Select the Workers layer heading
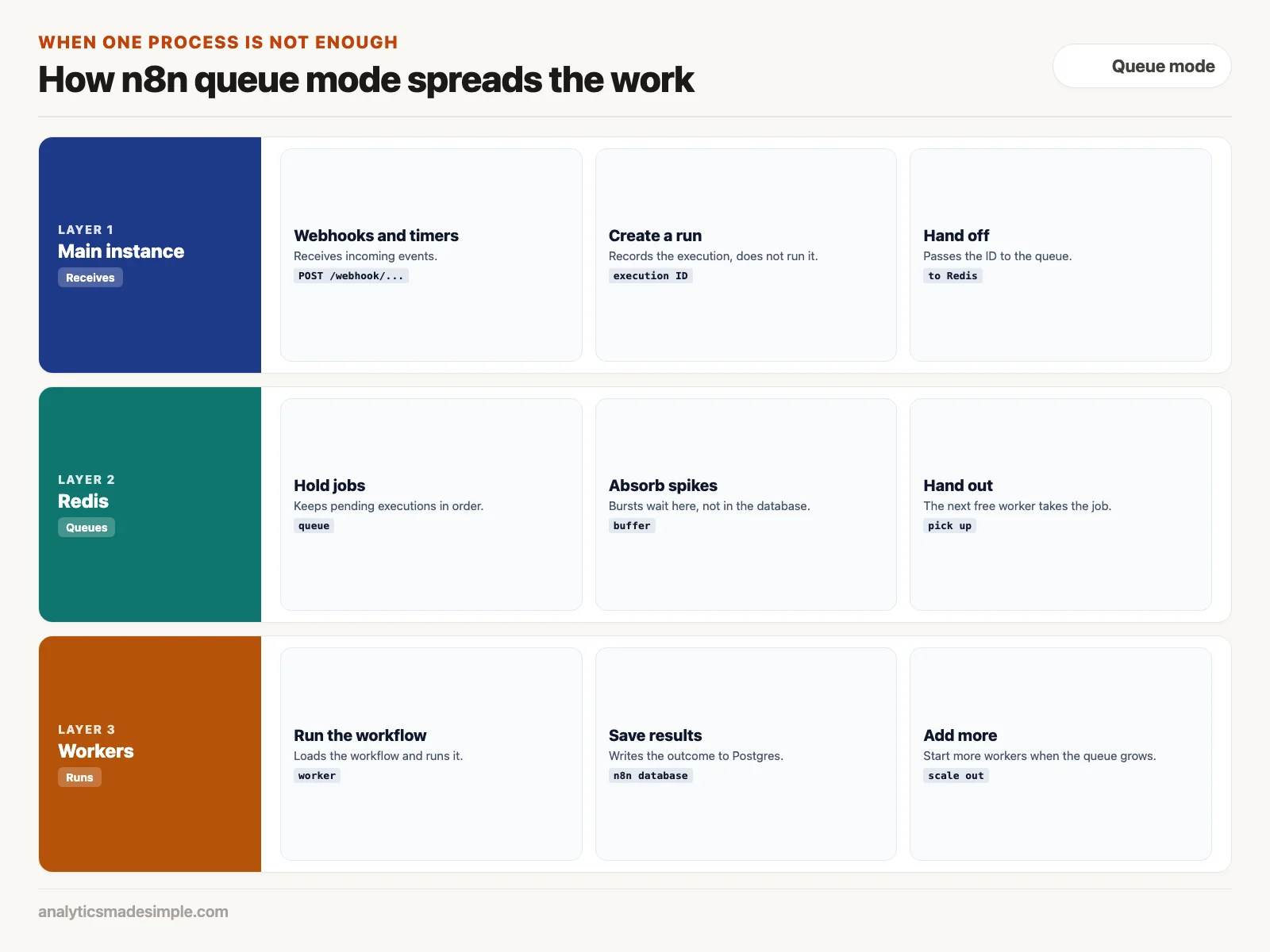The image size is (1270, 952). pos(96,751)
